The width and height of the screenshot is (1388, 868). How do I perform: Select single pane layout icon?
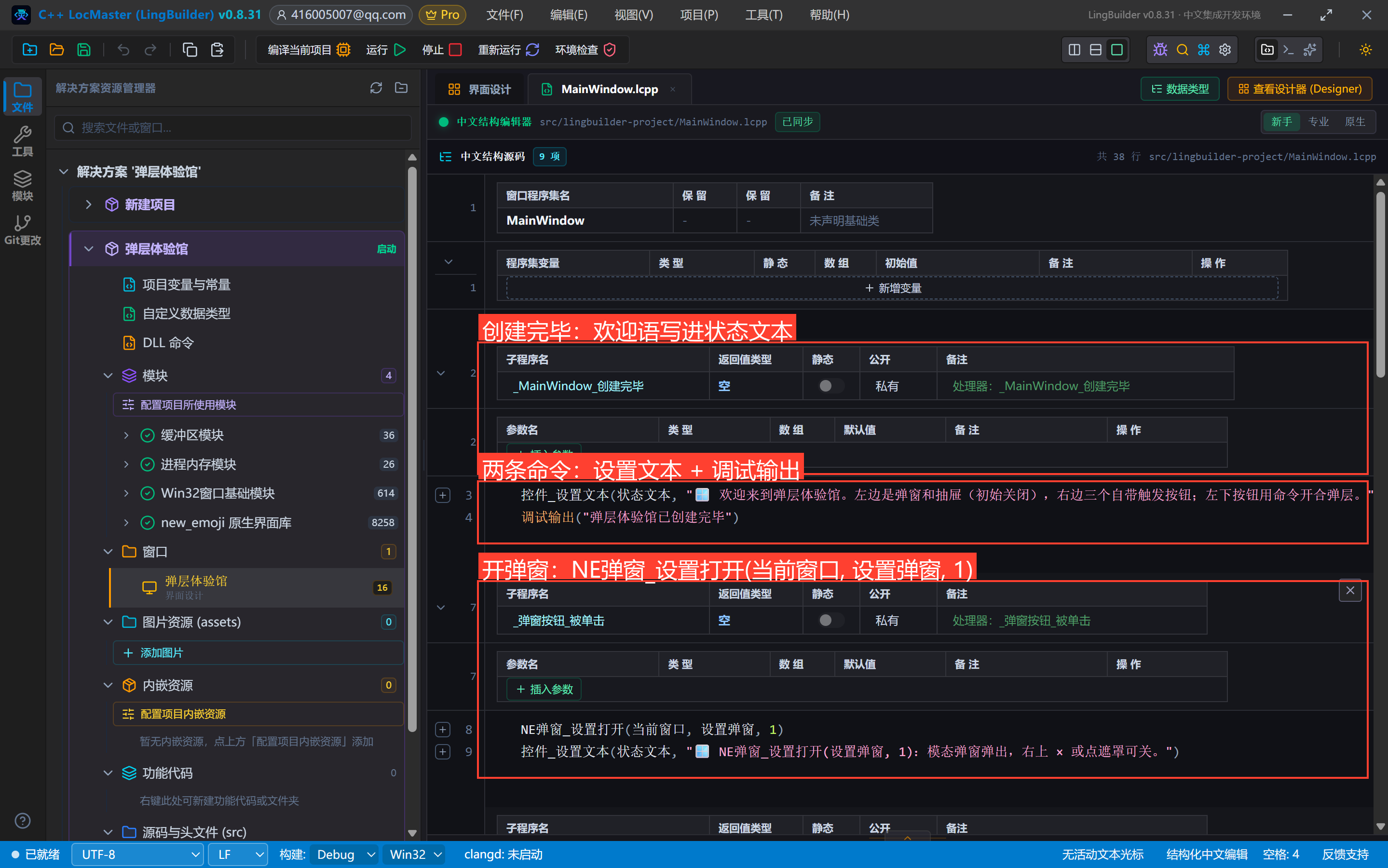click(1117, 50)
